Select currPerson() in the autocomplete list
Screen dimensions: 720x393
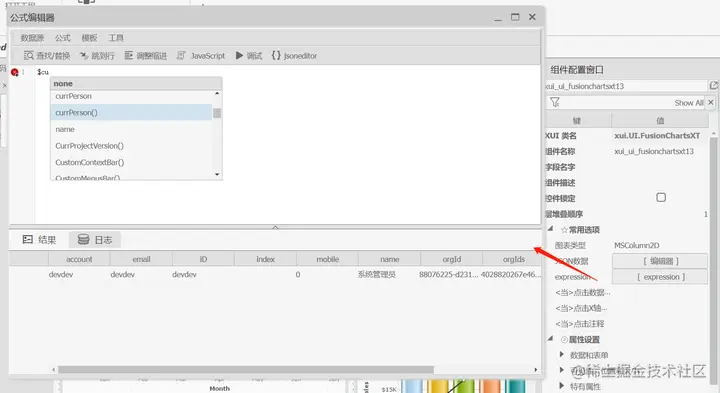[x=131, y=112]
